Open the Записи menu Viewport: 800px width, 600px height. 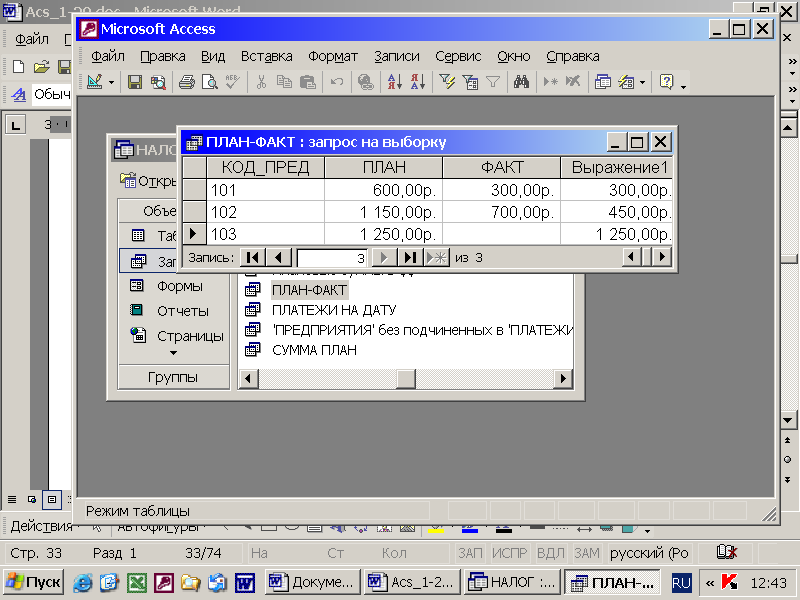(x=396, y=56)
